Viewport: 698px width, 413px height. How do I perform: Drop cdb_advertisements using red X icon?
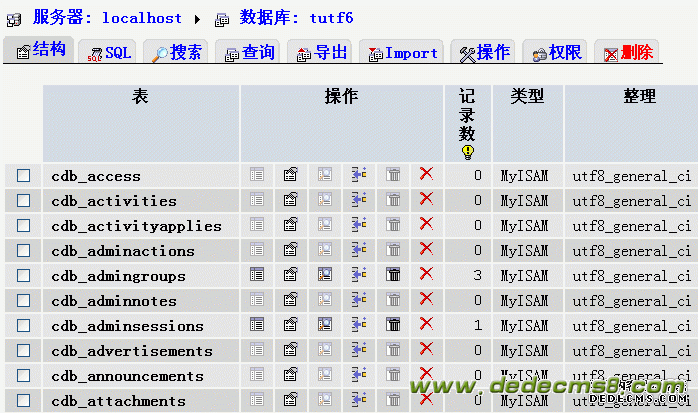[426, 349]
